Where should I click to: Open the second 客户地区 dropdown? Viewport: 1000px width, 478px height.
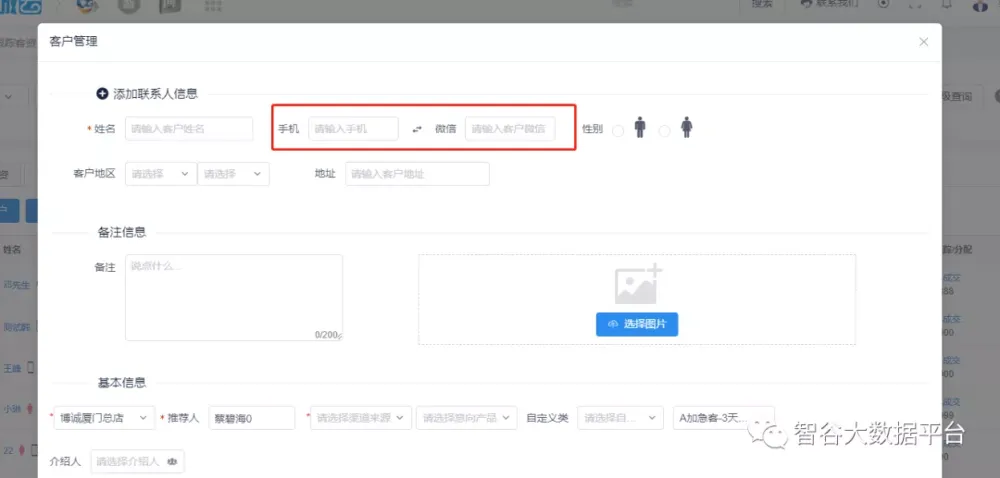click(233, 174)
